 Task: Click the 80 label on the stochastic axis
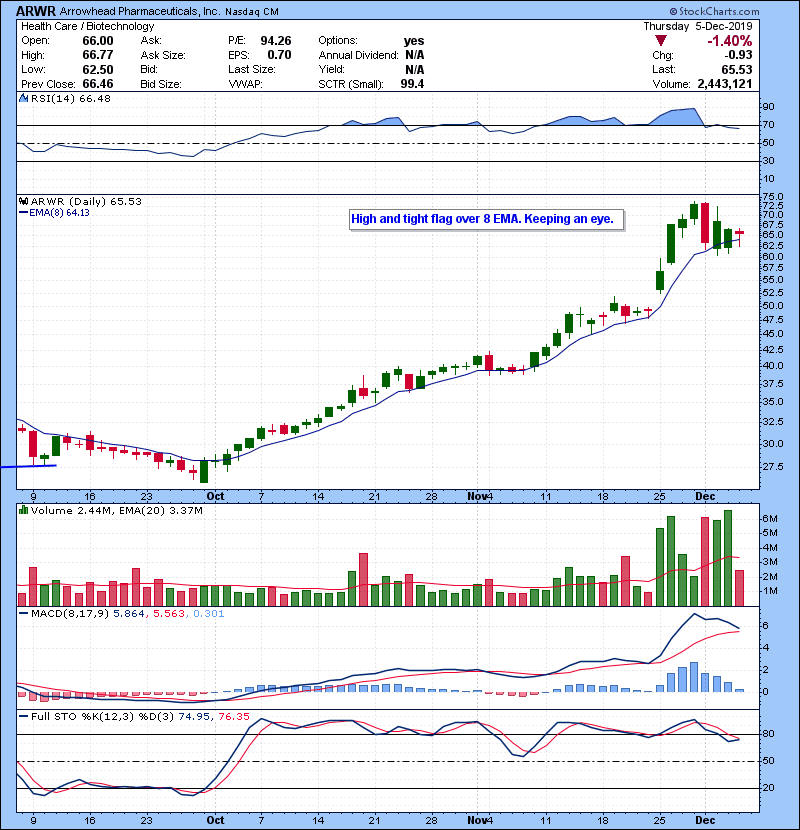(768, 734)
